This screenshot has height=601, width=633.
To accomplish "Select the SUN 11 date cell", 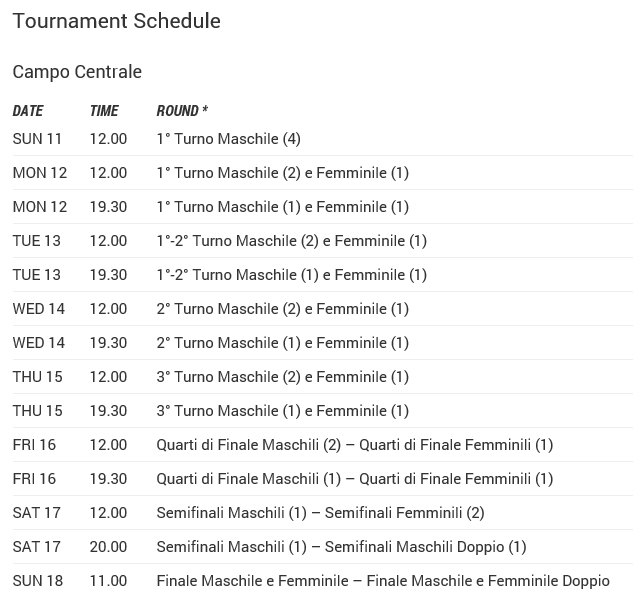I will (37, 139).
